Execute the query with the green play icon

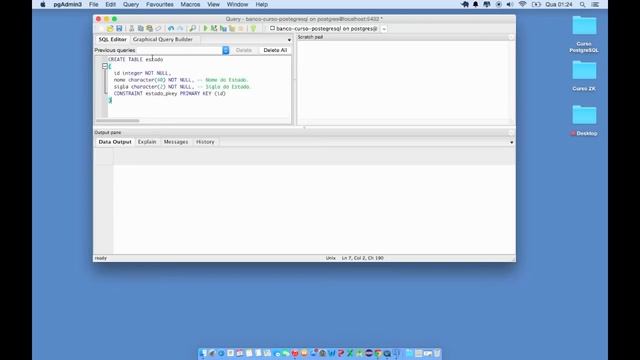pyautogui.click(x=205, y=29)
